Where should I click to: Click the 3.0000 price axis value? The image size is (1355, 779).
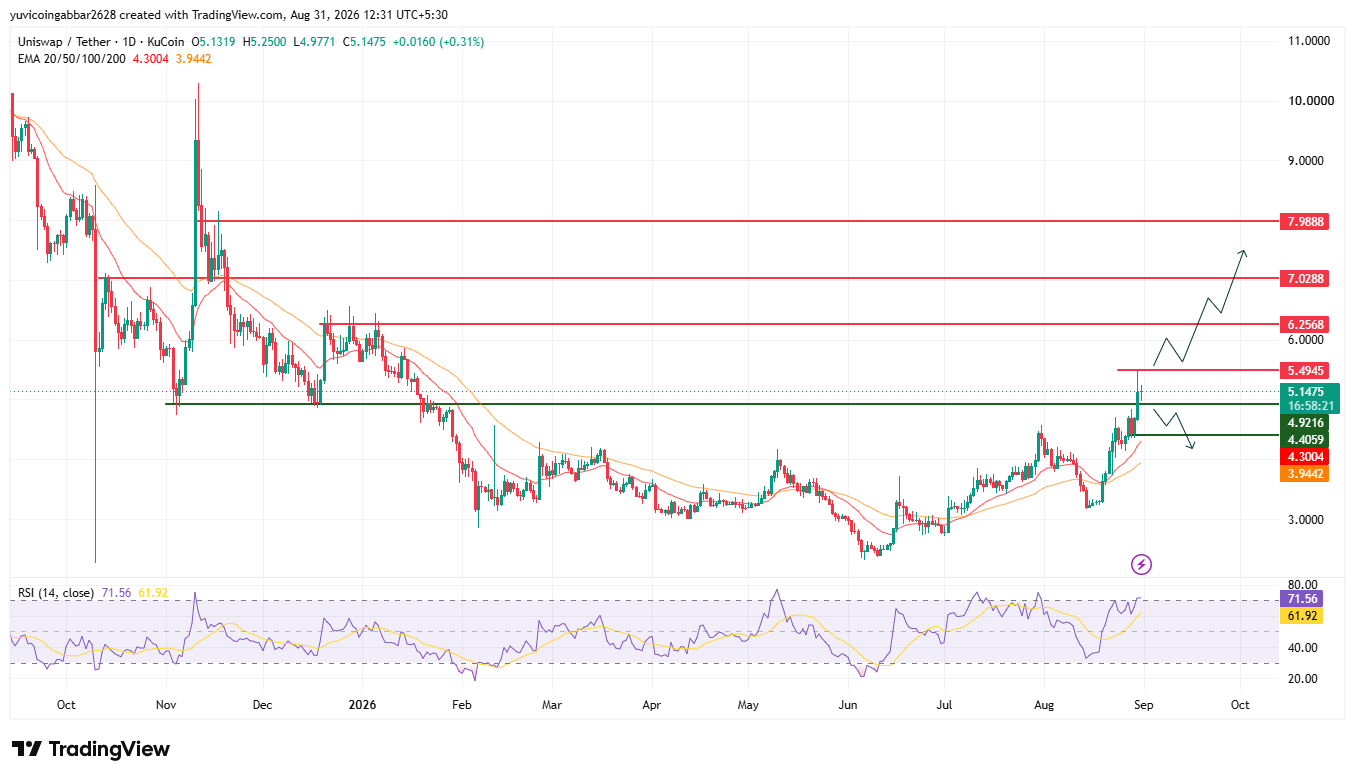1308,519
